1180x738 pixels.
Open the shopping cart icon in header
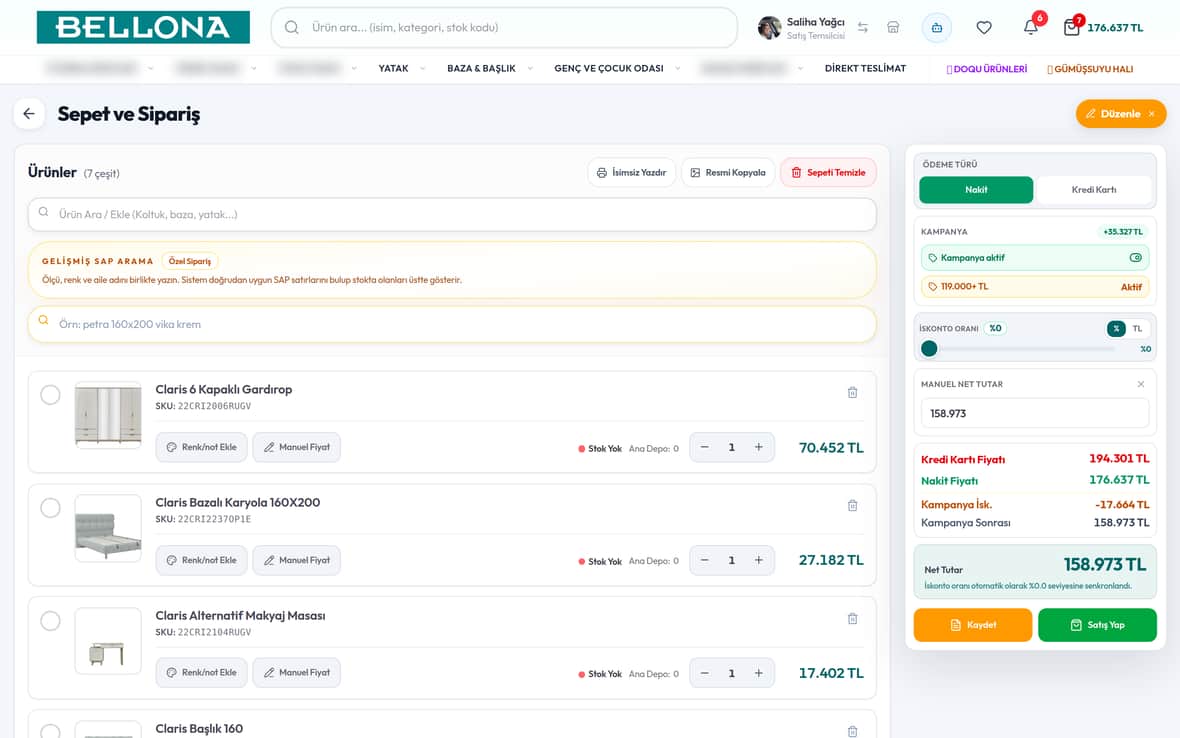tap(1072, 27)
